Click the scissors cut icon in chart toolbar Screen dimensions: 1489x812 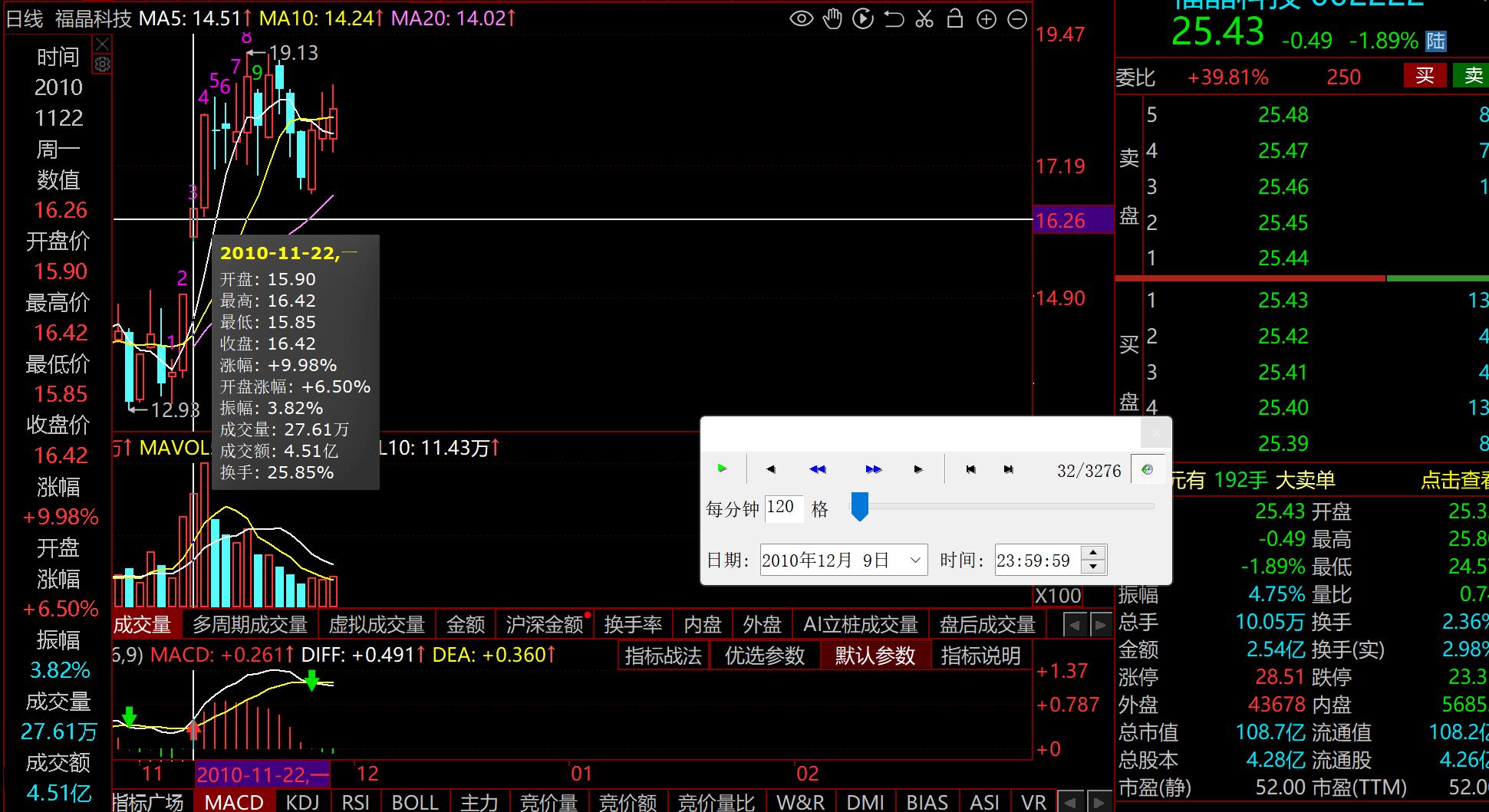pos(924,19)
